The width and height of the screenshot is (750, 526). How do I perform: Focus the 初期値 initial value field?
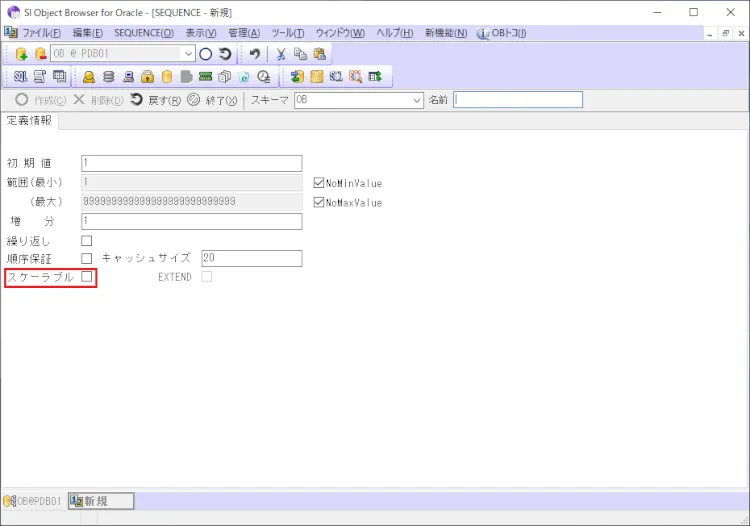192,163
